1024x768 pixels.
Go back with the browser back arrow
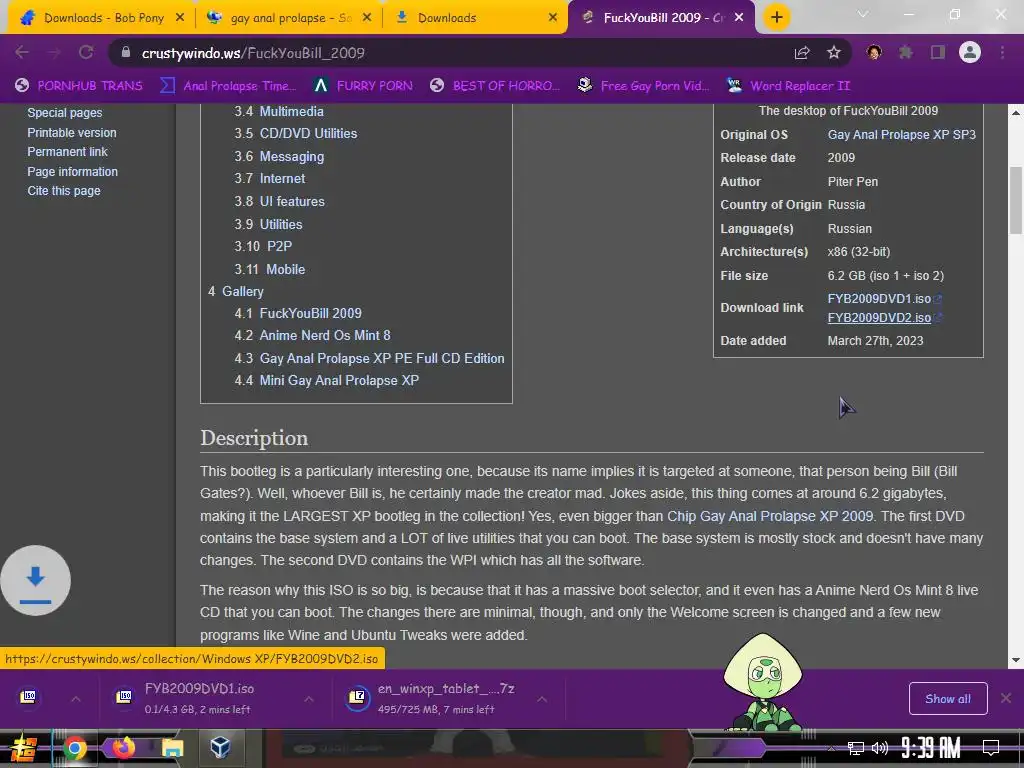click(x=22, y=52)
